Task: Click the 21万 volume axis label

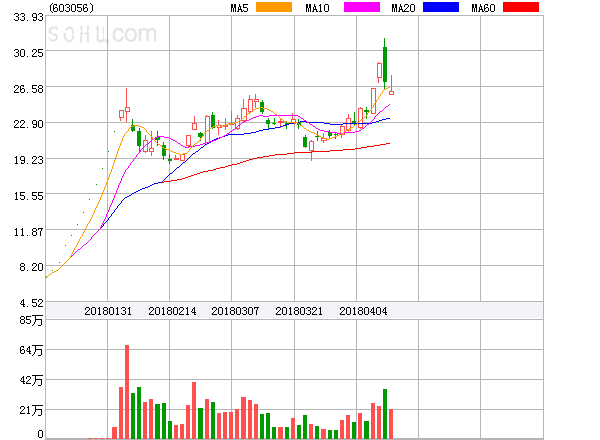Action: (x=31, y=411)
